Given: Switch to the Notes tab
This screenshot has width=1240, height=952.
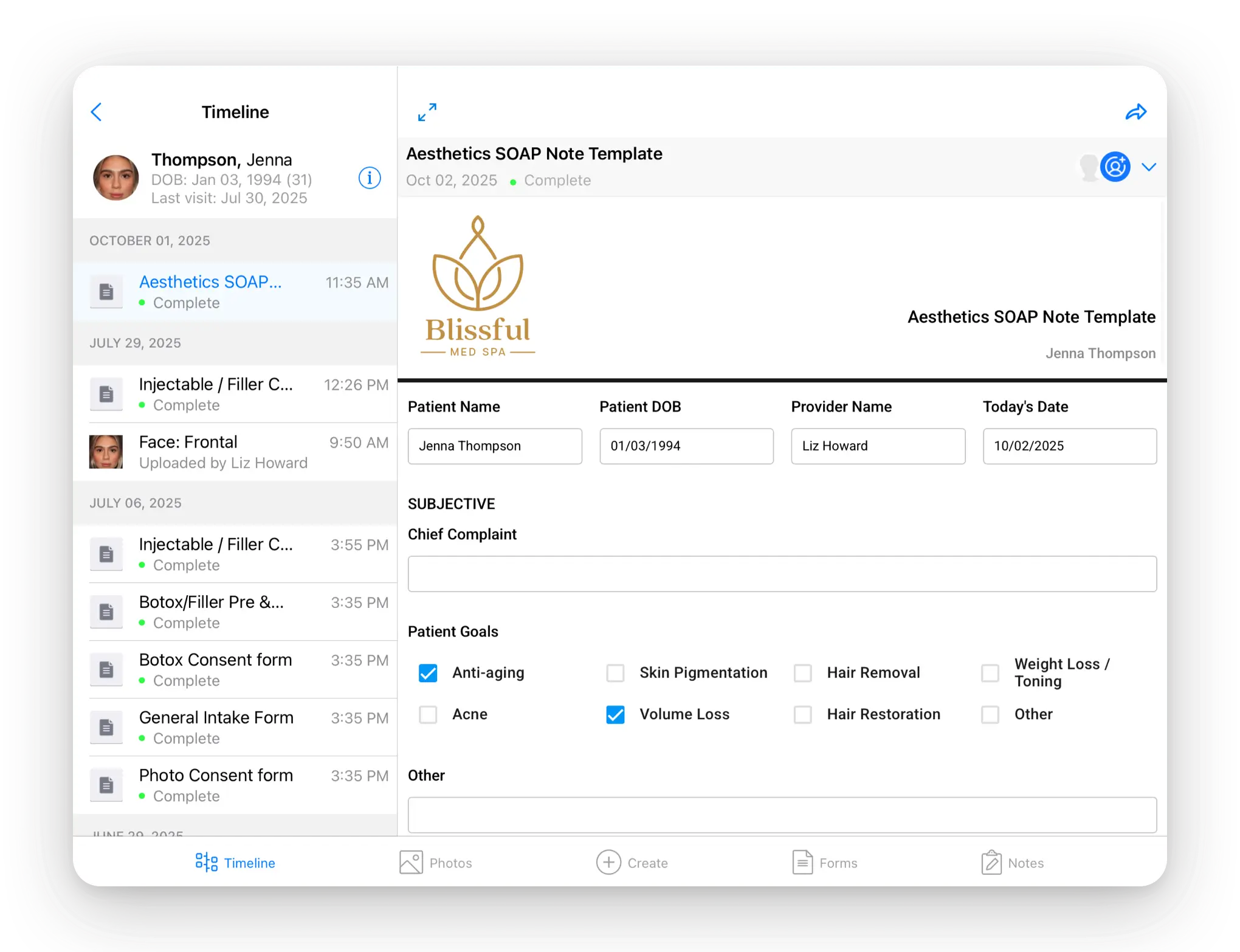Looking at the screenshot, I should pos(1013,863).
